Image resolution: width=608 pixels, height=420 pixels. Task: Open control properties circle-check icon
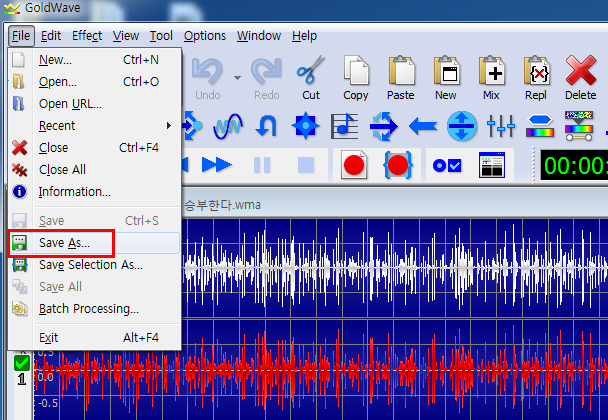pos(447,166)
